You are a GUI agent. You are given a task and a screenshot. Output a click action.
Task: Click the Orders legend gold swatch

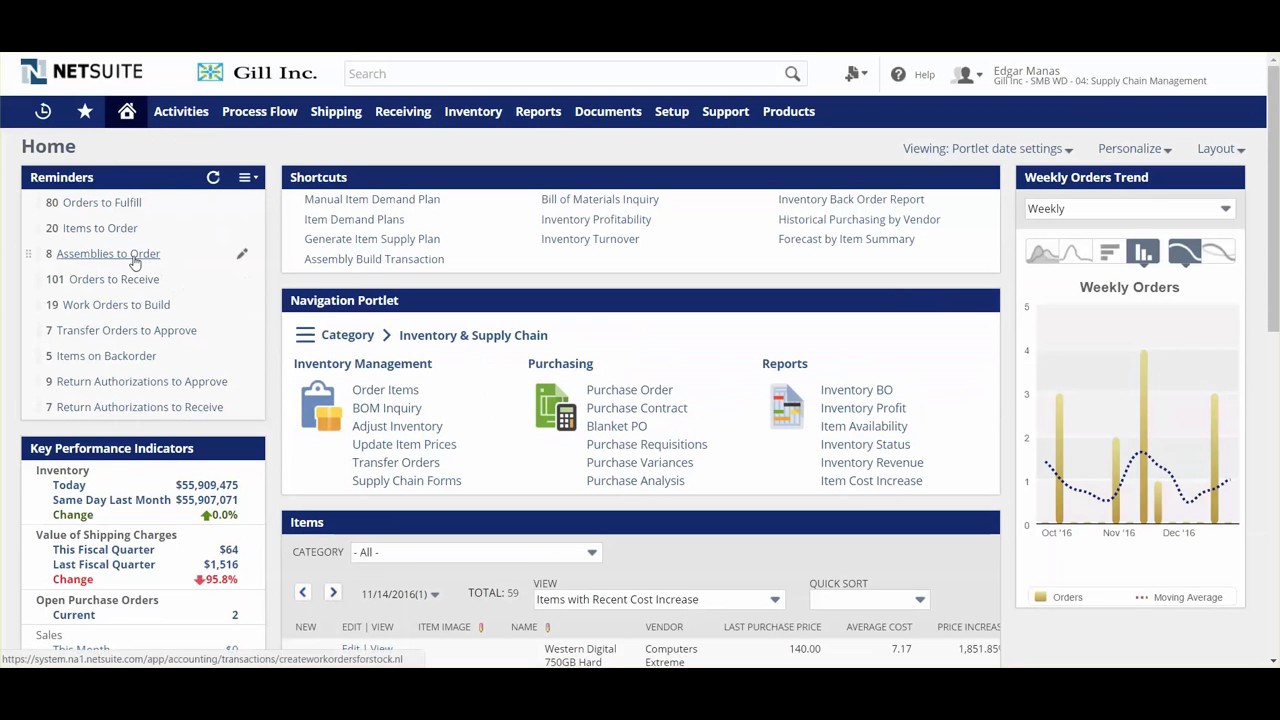(x=1041, y=597)
